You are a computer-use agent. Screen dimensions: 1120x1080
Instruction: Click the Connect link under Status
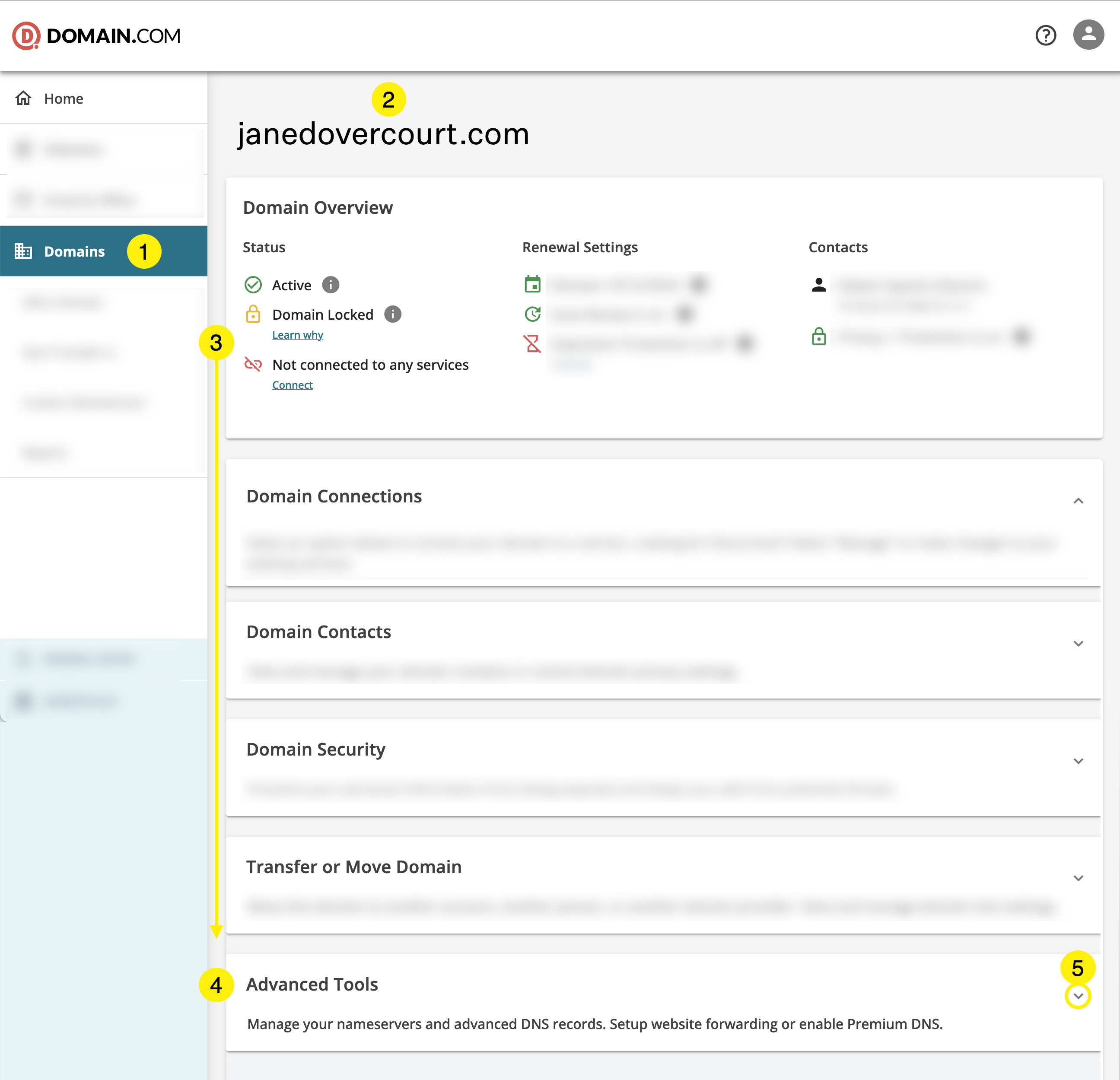[x=292, y=384]
